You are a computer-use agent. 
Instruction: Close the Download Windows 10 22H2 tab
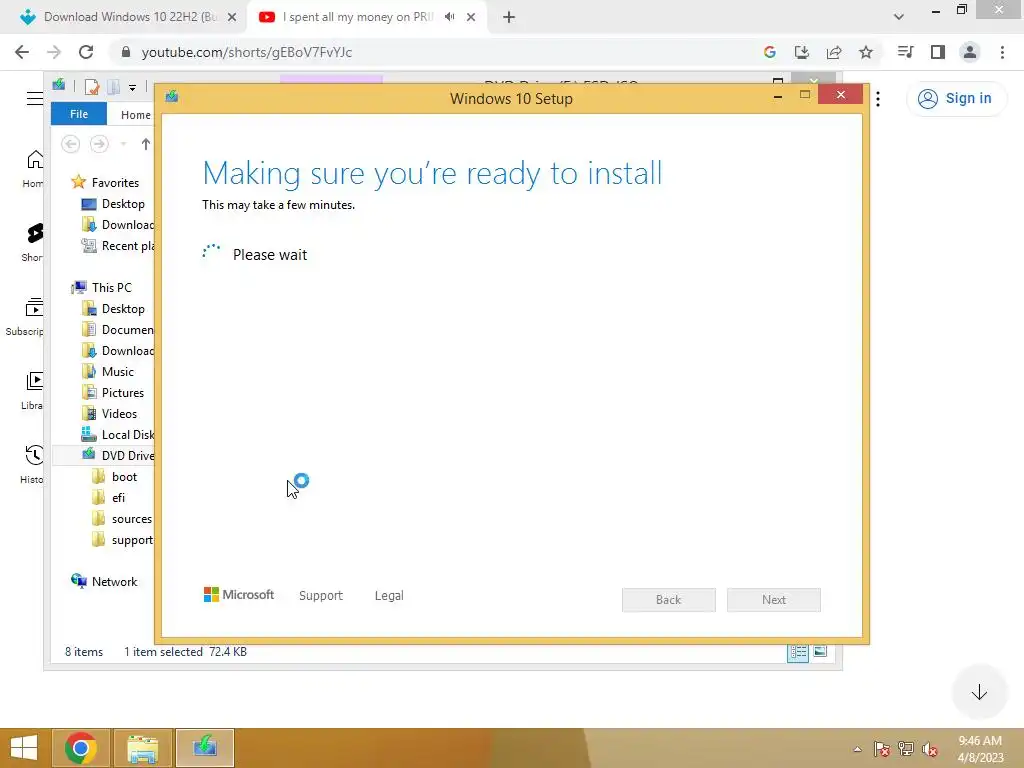pyautogui.click(x=232, y=17)
